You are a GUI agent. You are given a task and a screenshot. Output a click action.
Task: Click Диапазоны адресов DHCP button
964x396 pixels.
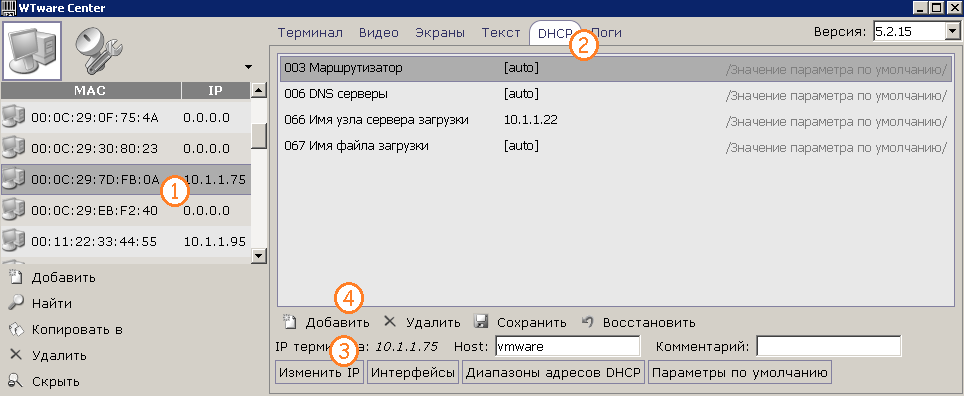[x=554, y=372]
